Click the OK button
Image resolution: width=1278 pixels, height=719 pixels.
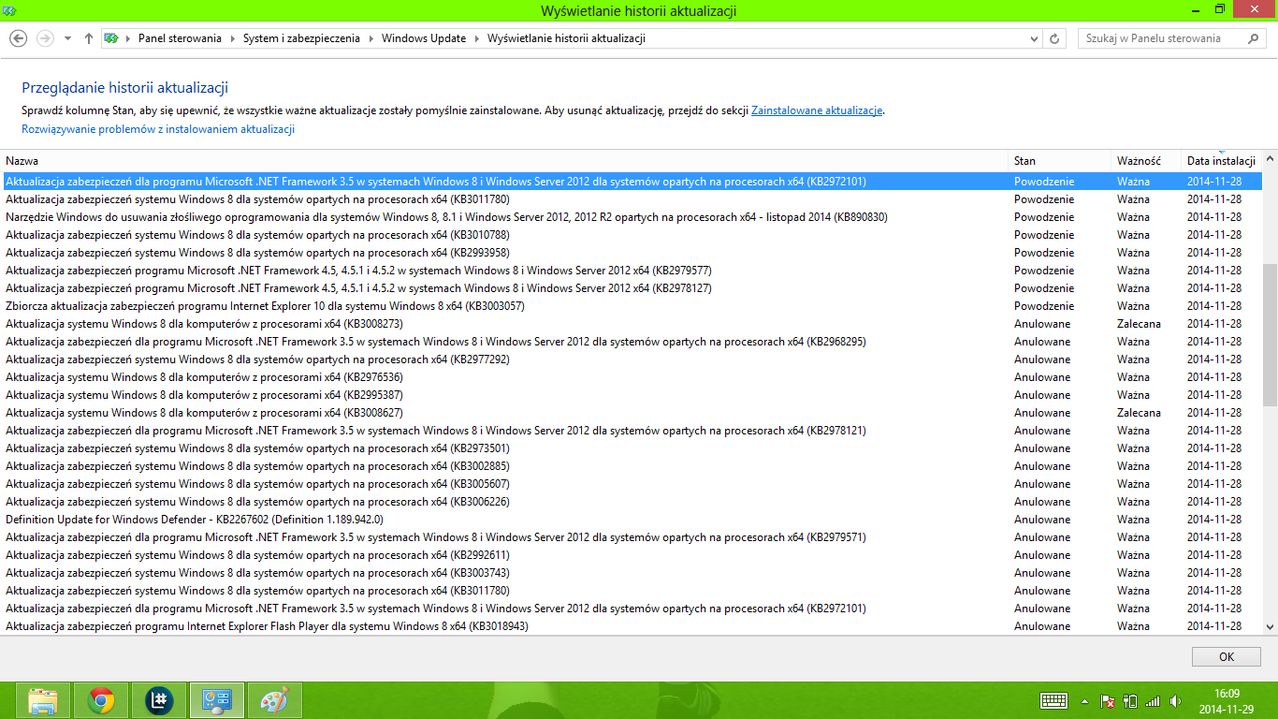coord(1226,657)
